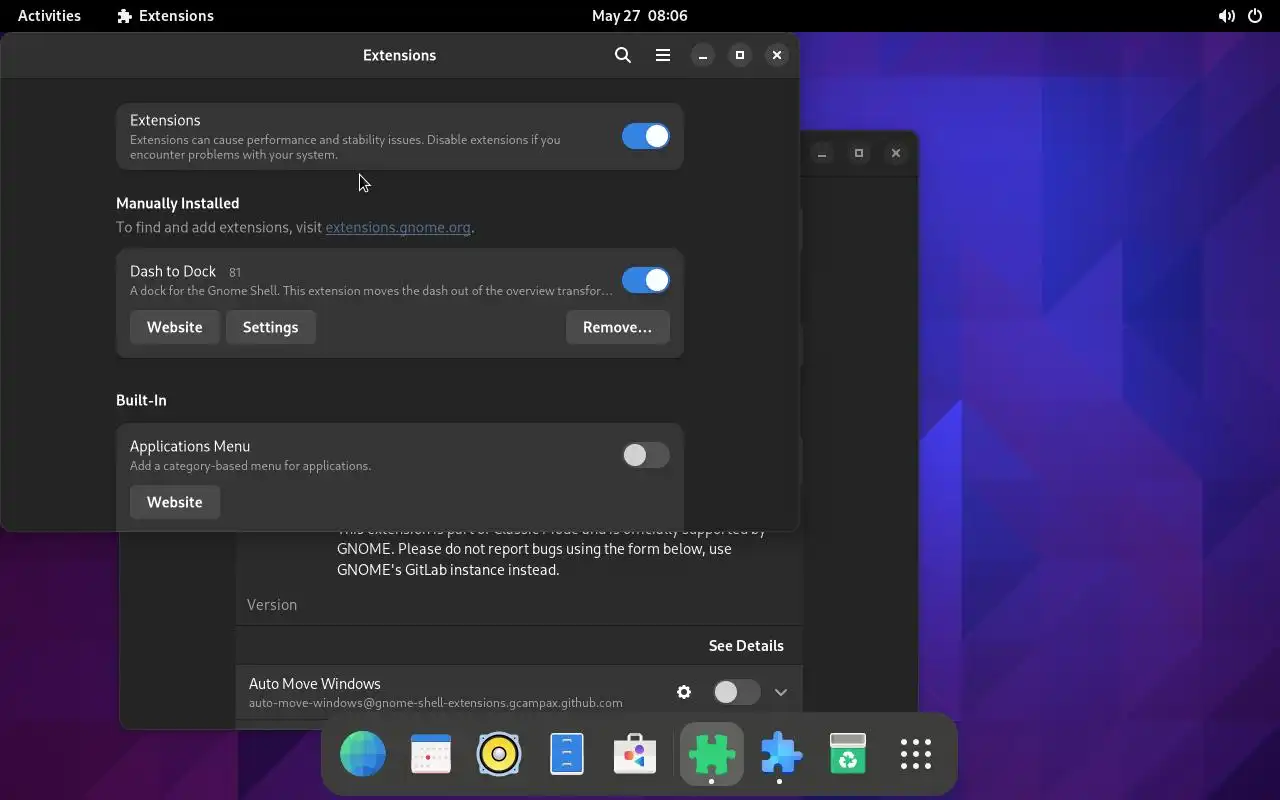
Task: Click the Built-In section heading
Action: (x=141, y=400)
